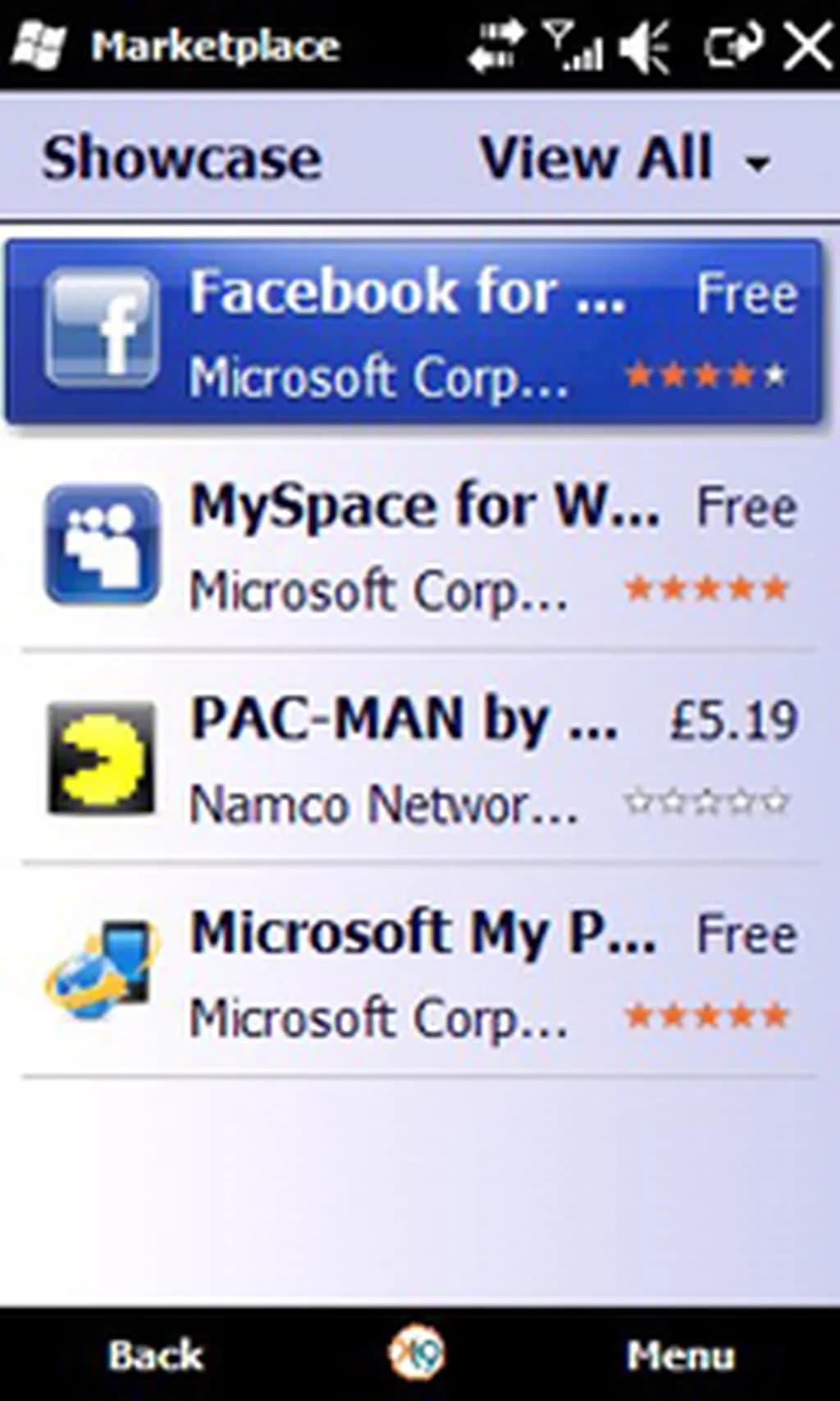840x1401 pixels.
Task: Open the Menu softkey
Action: point(681,1356)
